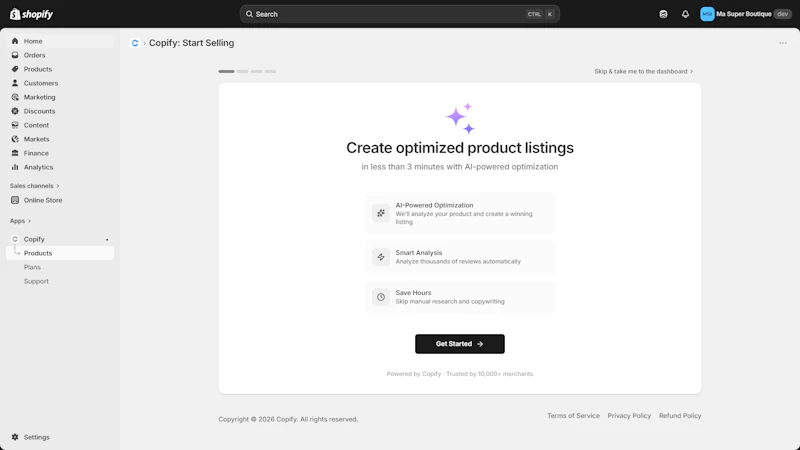
Task: Go to Home in sidebar
Action: pyautogui.click(x=60, y=41)
